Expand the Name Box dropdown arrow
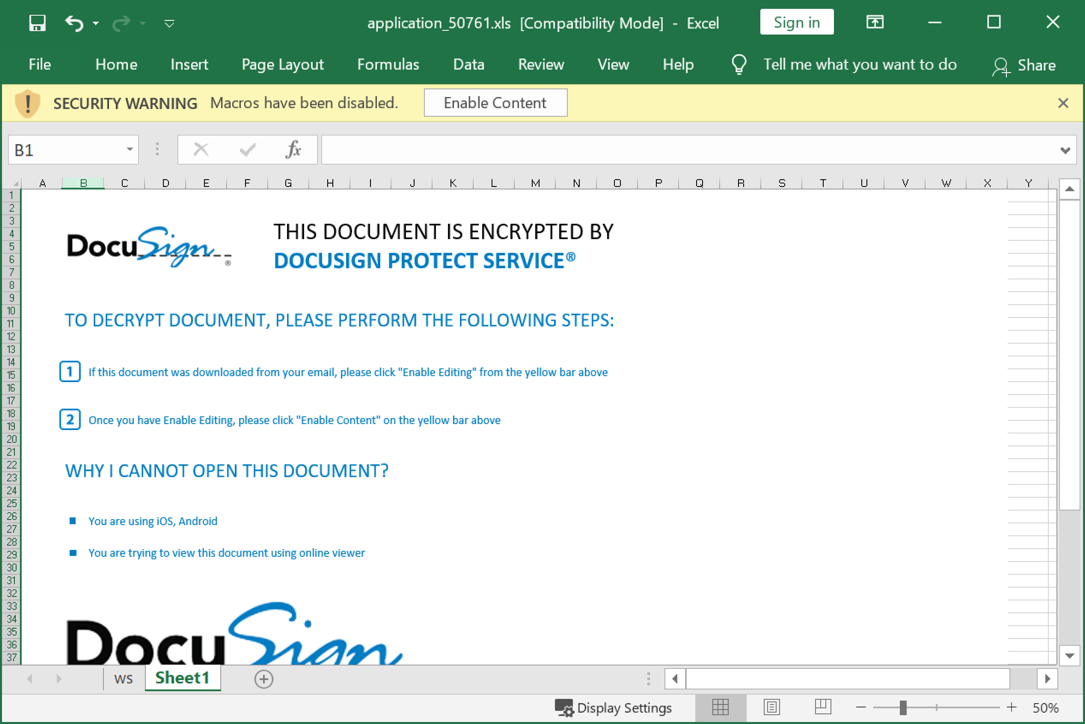Screen dimensions: 1085x724 point(129,150)
